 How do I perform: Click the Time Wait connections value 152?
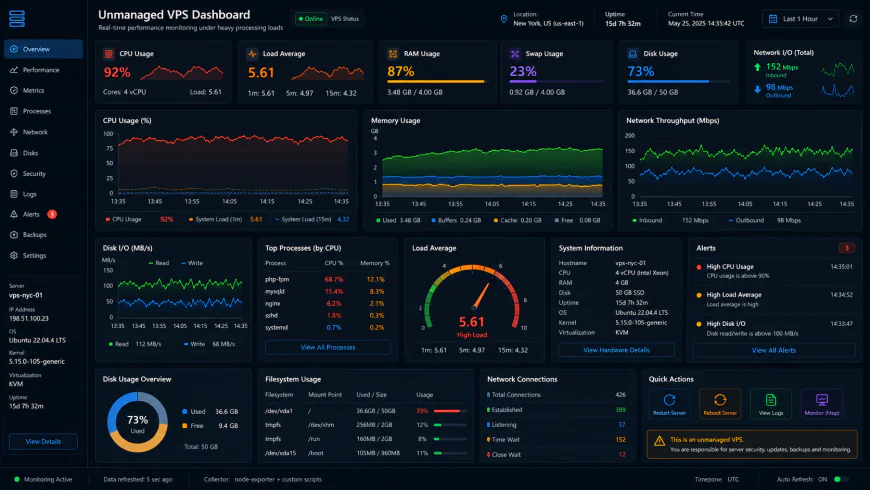(620, 440)
